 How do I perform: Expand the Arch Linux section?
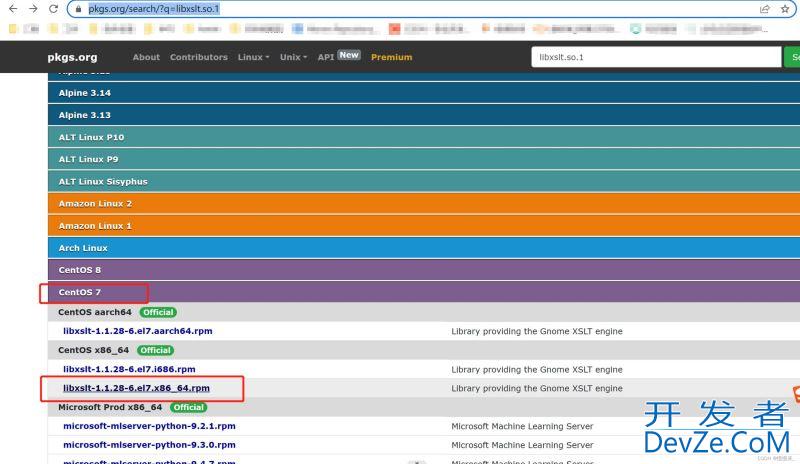[83, 248]
